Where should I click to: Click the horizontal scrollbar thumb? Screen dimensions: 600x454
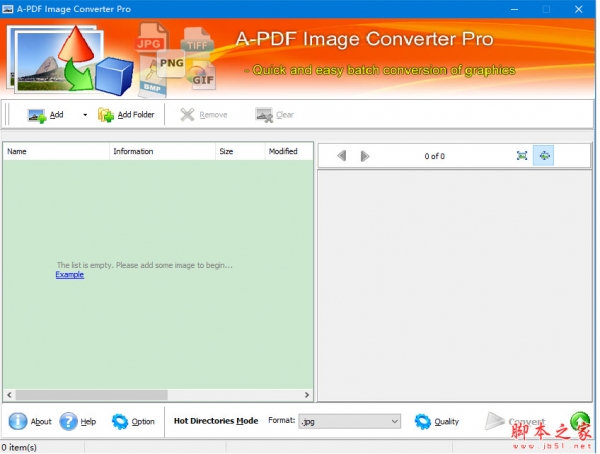tap(91, 395)
